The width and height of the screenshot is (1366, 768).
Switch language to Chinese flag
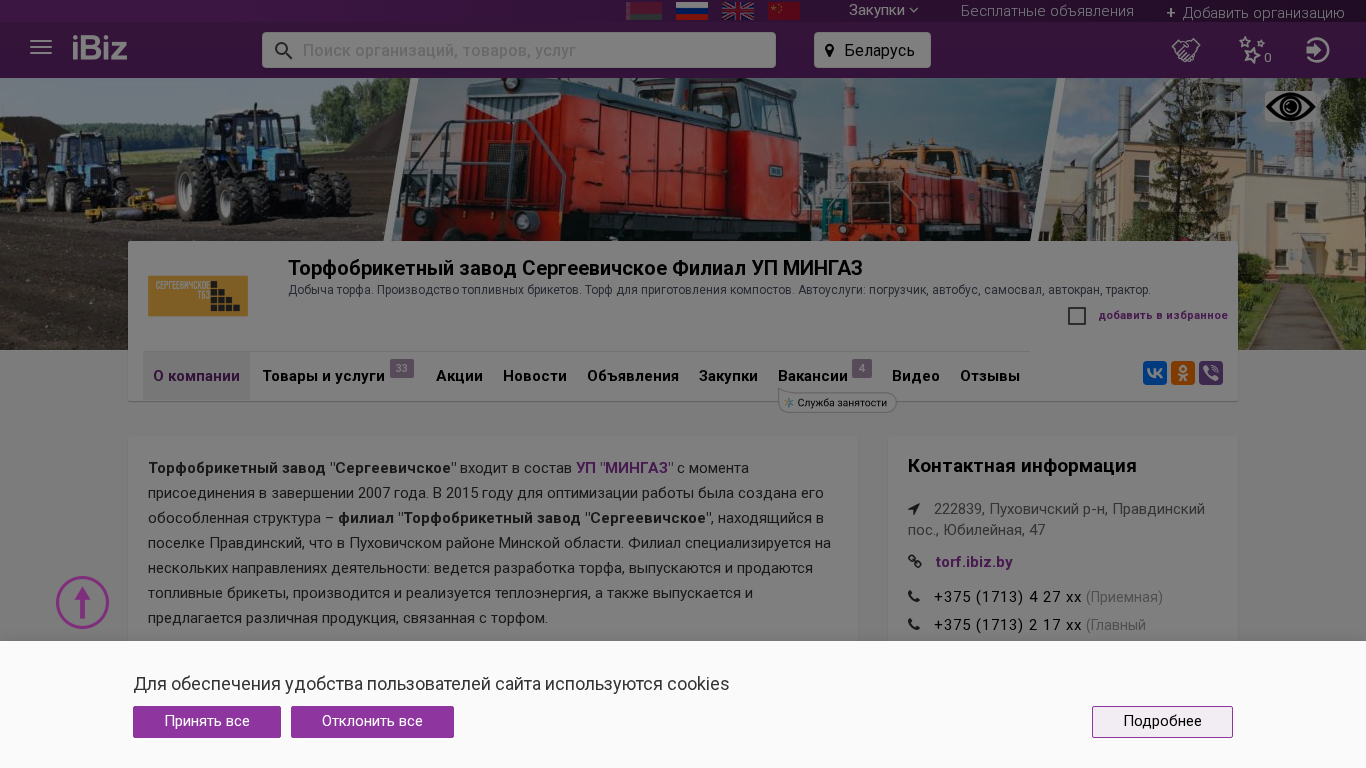click(784, 10)
